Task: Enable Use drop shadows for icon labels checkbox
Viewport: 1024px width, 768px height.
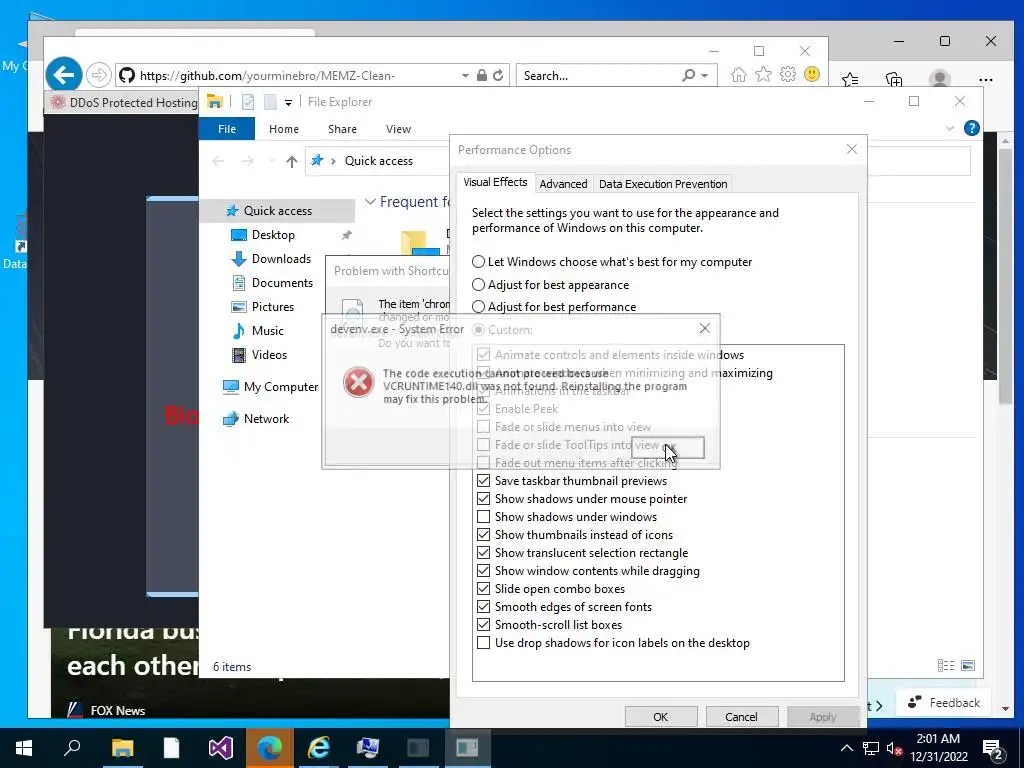Action: click(483, 643)
